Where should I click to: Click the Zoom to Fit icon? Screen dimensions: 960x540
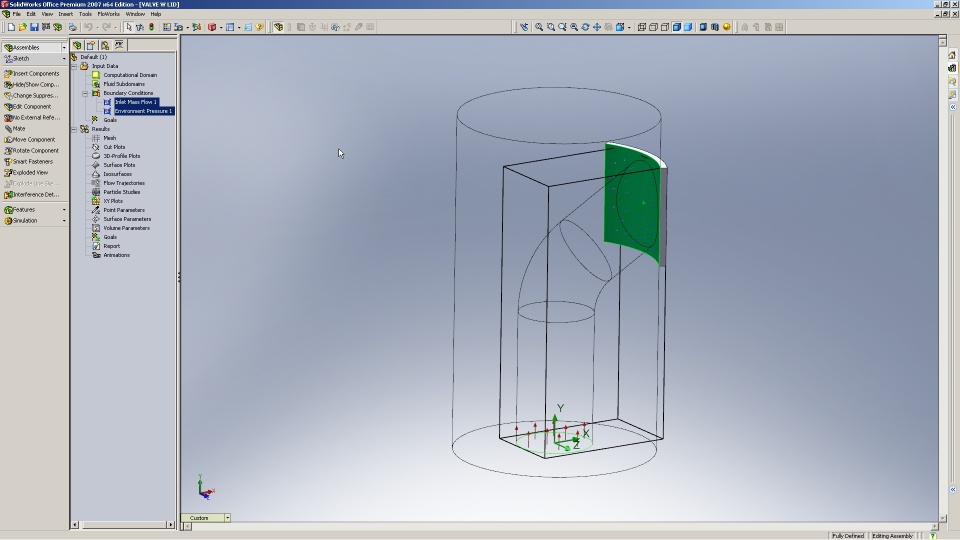[x=539, y=27]
